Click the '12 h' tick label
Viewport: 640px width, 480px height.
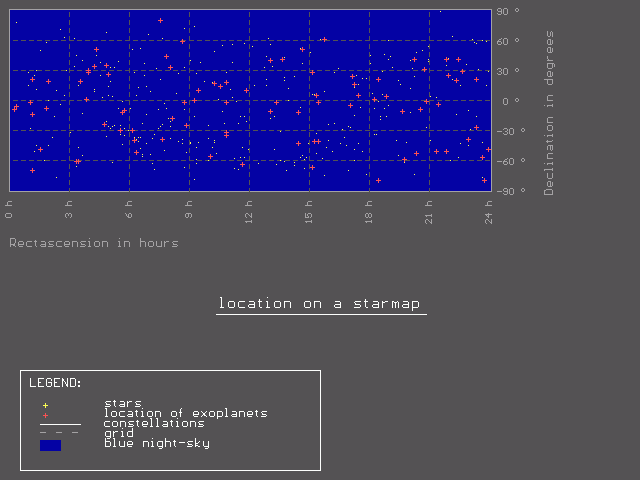(x=249, y=212)
